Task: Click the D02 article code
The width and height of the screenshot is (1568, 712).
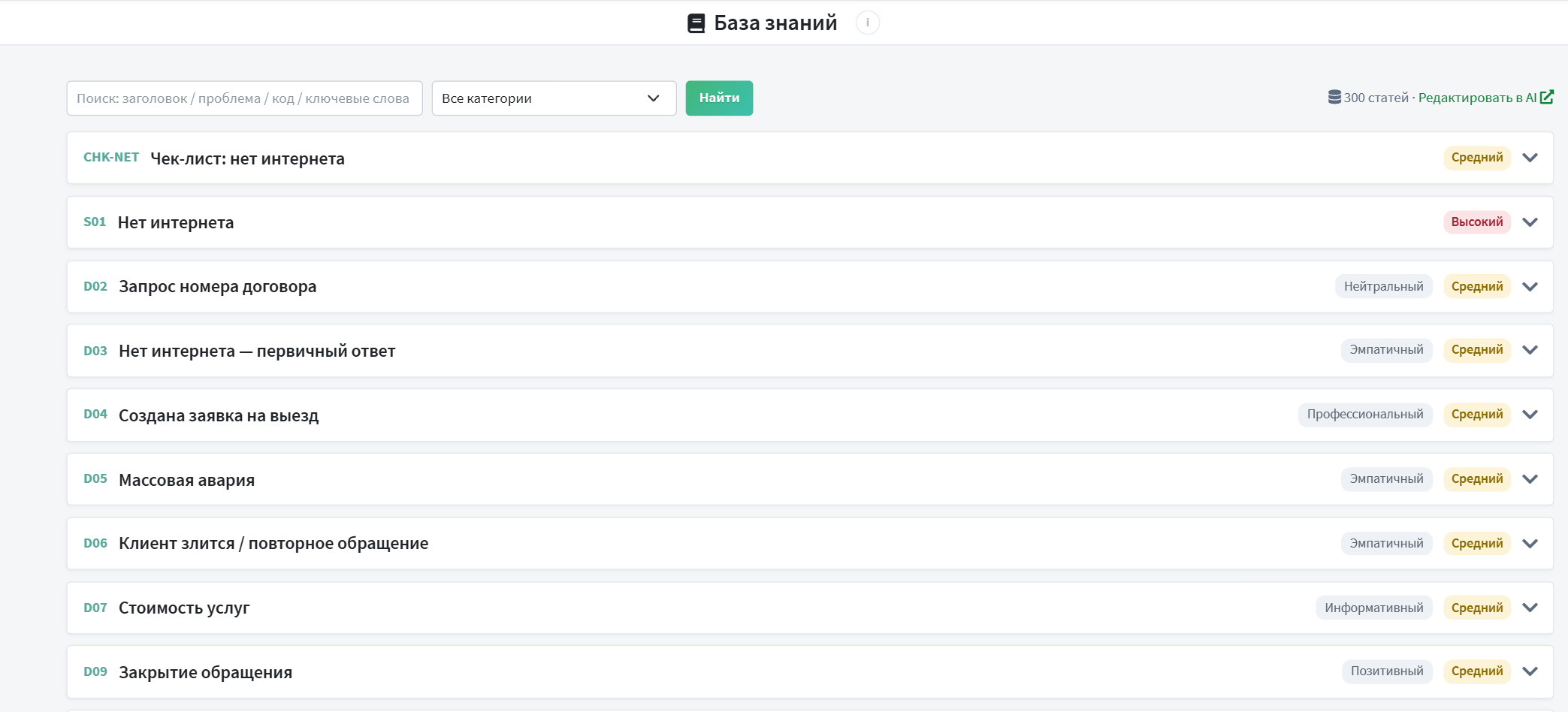Action: tap(95, 286)
